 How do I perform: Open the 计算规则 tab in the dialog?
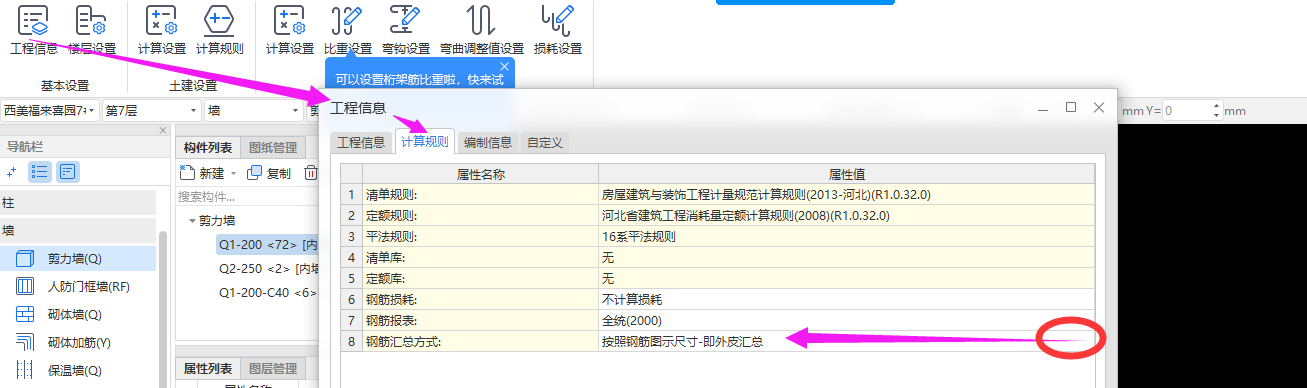click(425, 142)
